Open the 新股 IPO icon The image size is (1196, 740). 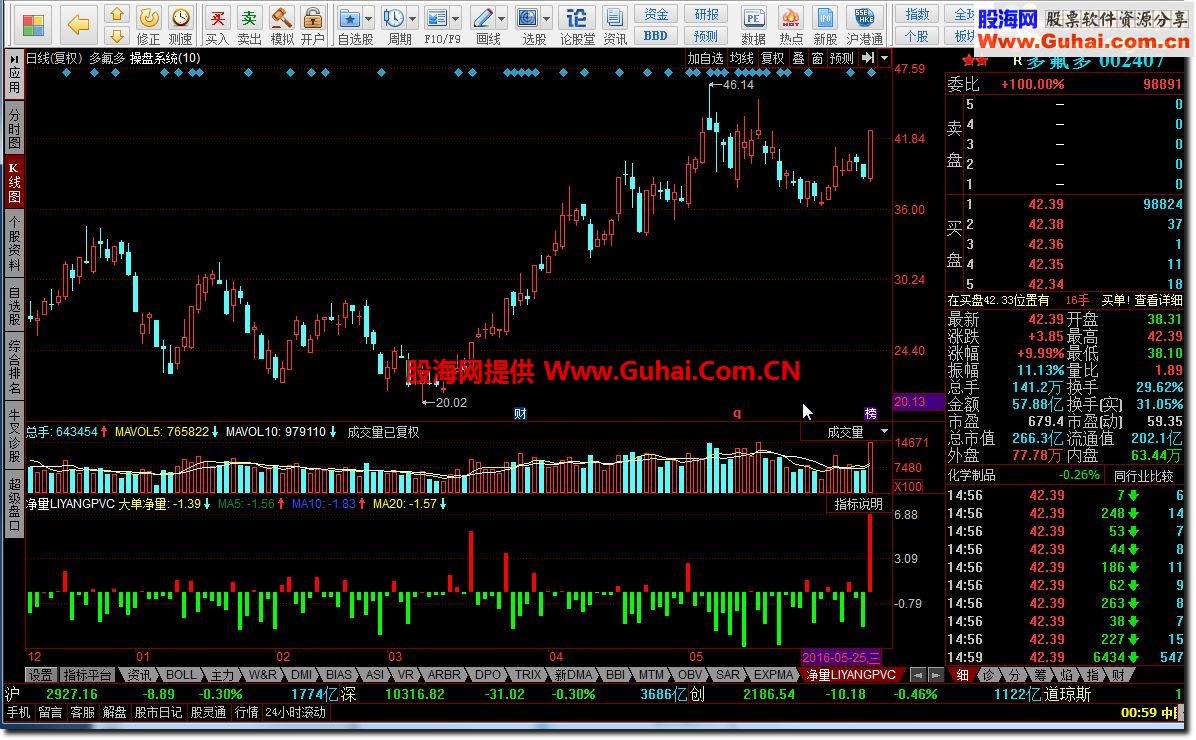(x=825, y=24)
